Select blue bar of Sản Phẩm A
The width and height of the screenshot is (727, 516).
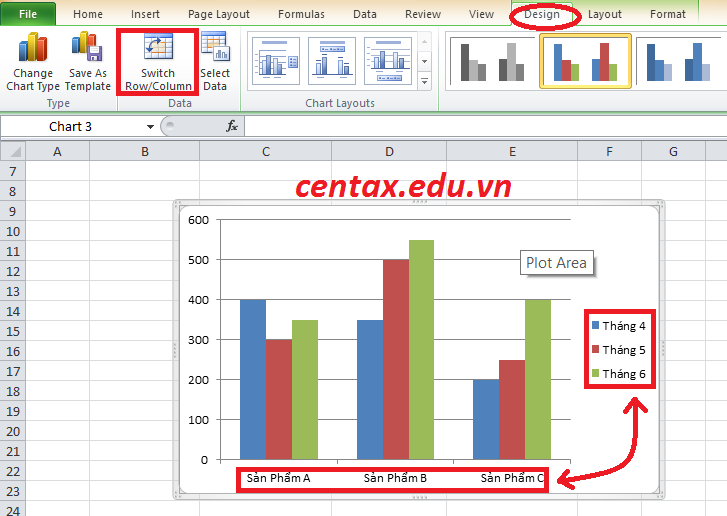[x=253, y=379]
